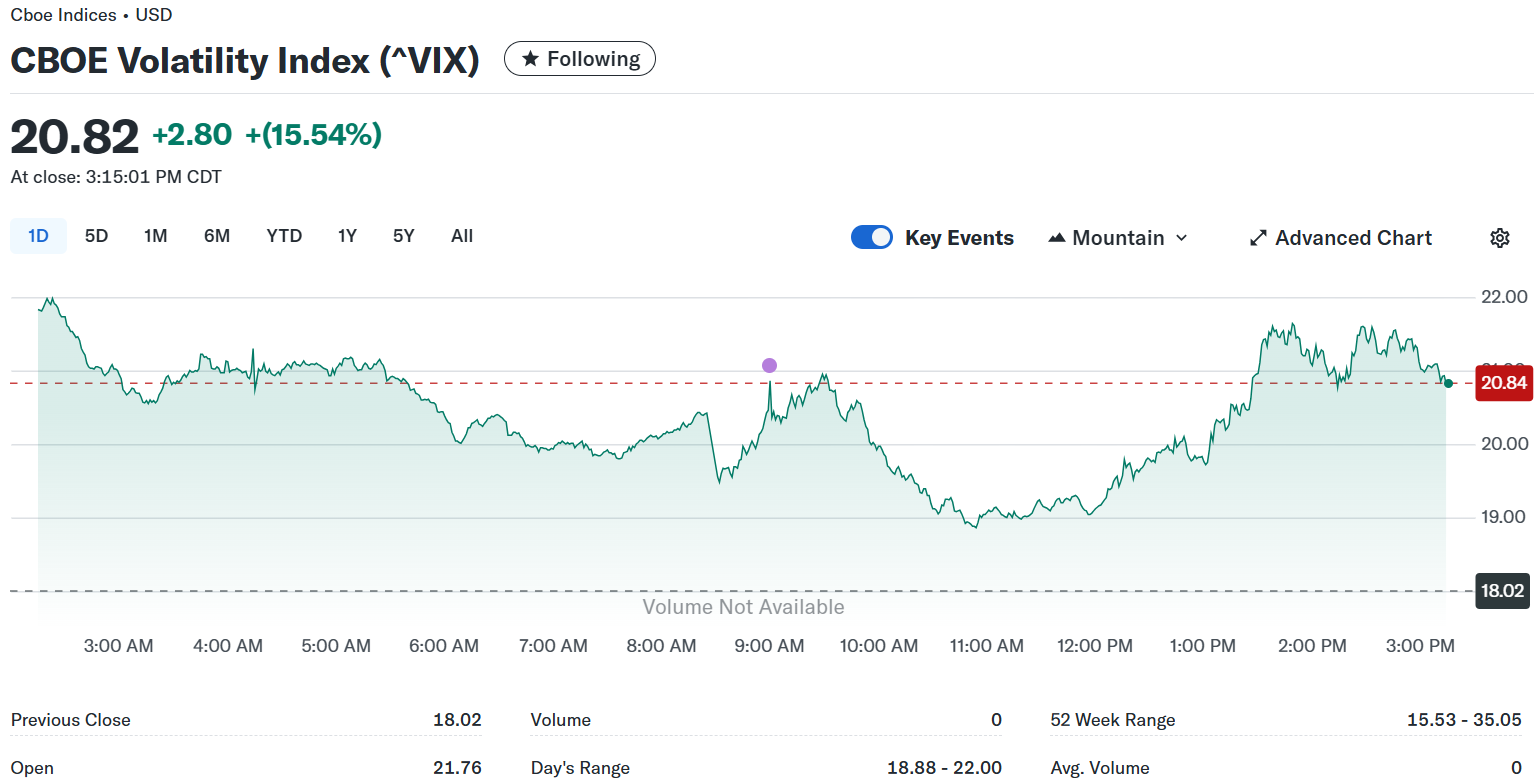
Task: Click the Cboe Indices • USD text
Action: click(x=91, y=15)
